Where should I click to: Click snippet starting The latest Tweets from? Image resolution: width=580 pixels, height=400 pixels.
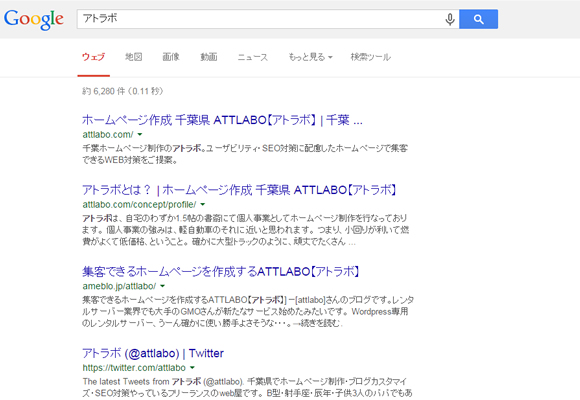[247, 387]
